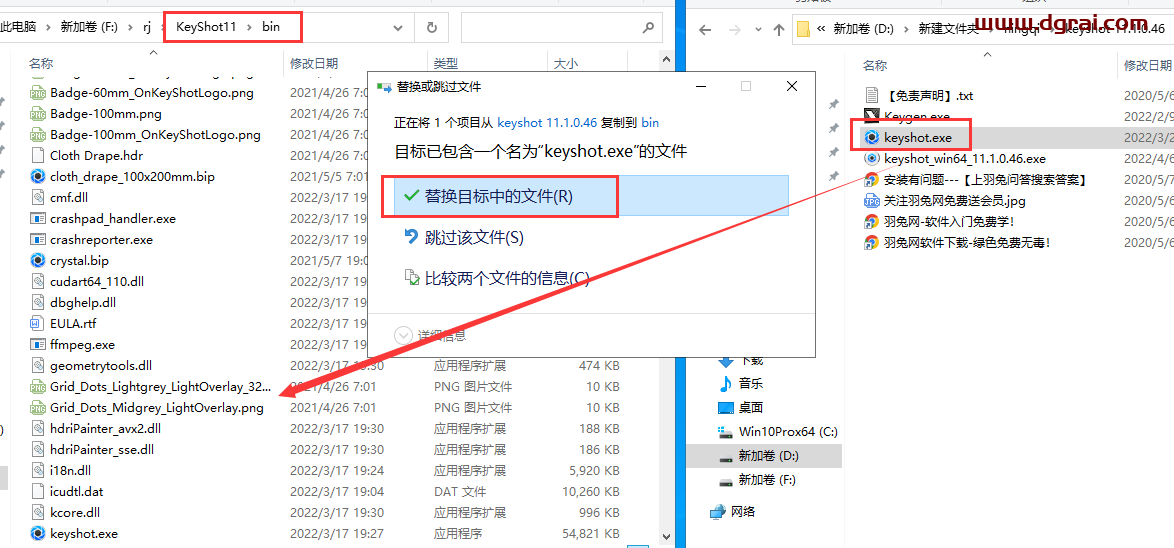
Task: Sort by 修改日期 column header in left window
Action: pyautogui.click(x=314, y=64)
